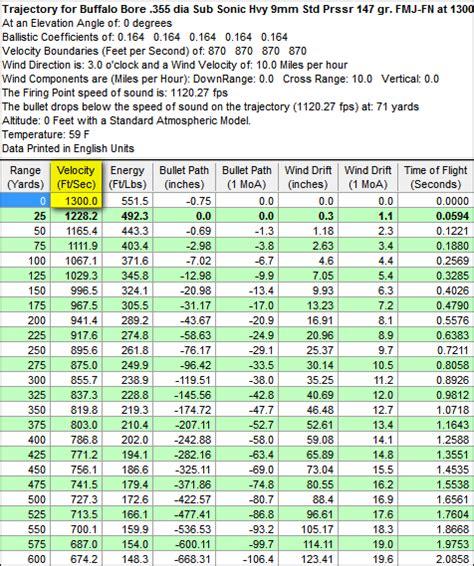This screenshot has height=566, width=474.
Task: Select the highlighted velocity cell 1300.0
Action: coord(76,201)
